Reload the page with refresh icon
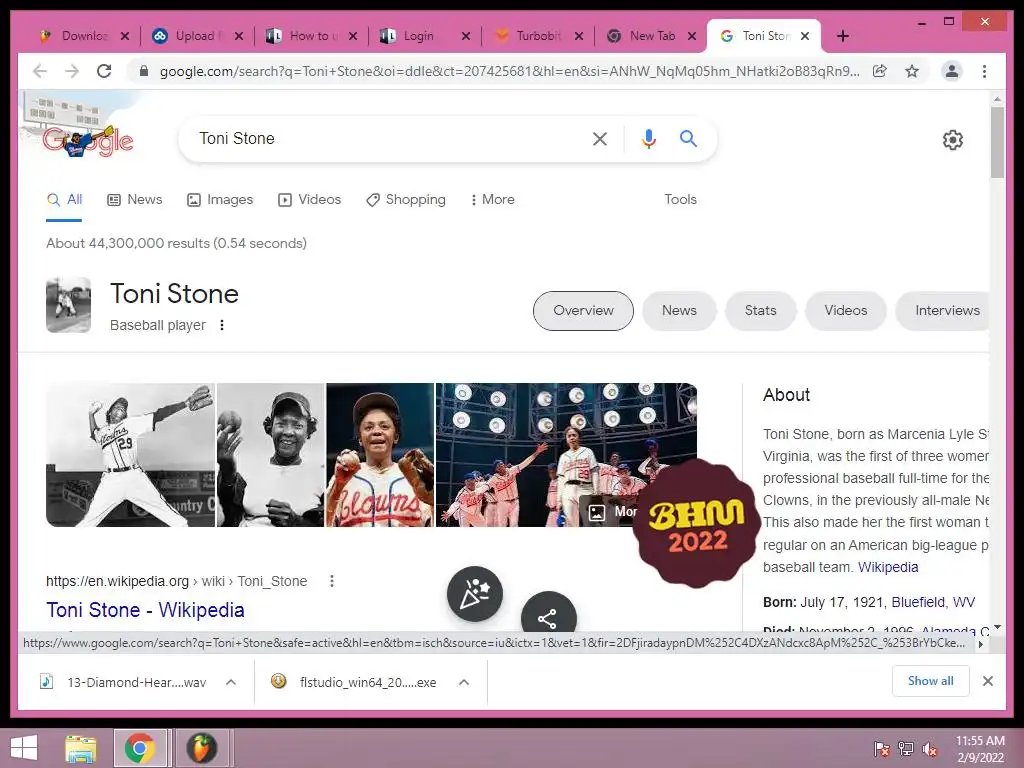This screenshot has height=768, width=1024. pyautogui.click(x=104, y=71)
